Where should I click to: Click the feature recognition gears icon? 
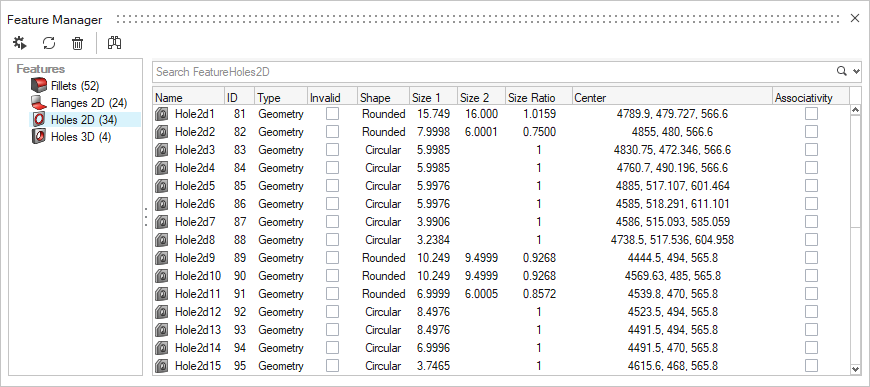[x=20, y=43]
